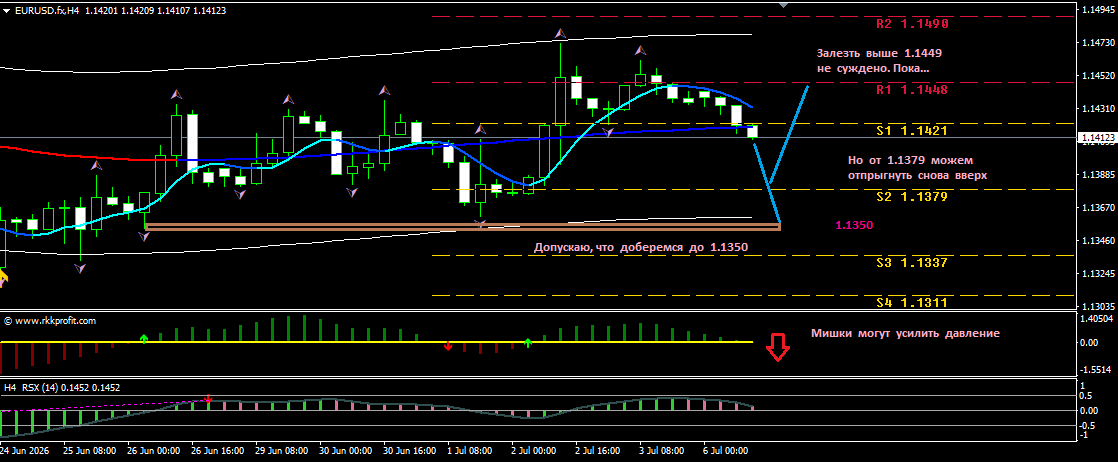Select the text 'отпрыгнуть снова вверх'
Image resolution: width=1118 pixels, height=462 pixels.
pos(918,175)
